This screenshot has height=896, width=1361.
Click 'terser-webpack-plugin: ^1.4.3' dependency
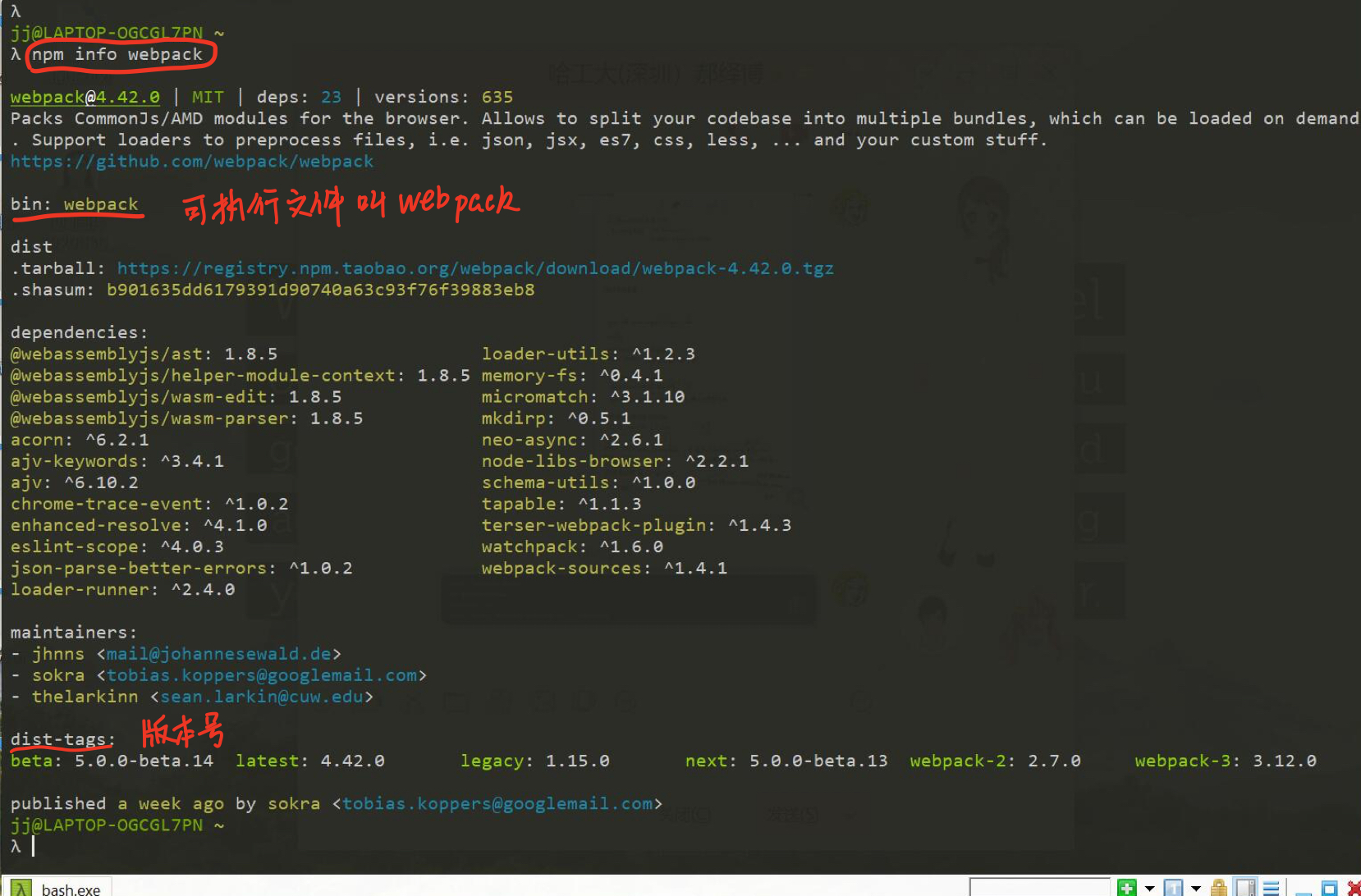tap(636, 525)
